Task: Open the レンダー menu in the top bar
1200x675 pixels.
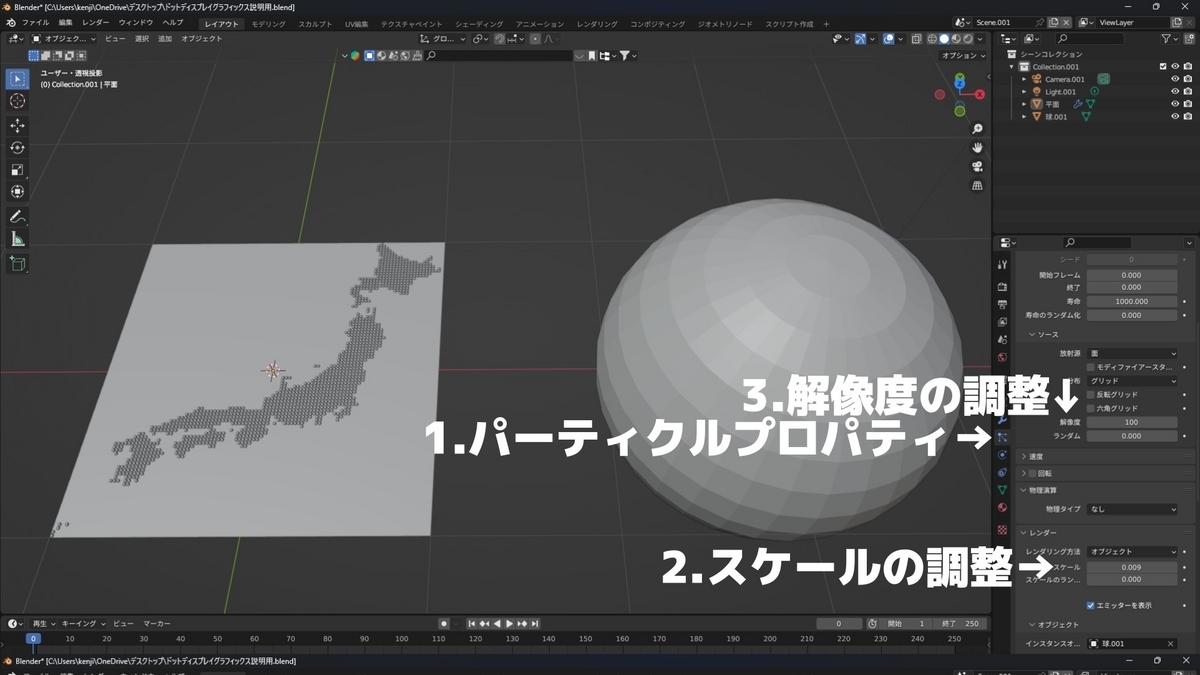Action: (95, 21)
